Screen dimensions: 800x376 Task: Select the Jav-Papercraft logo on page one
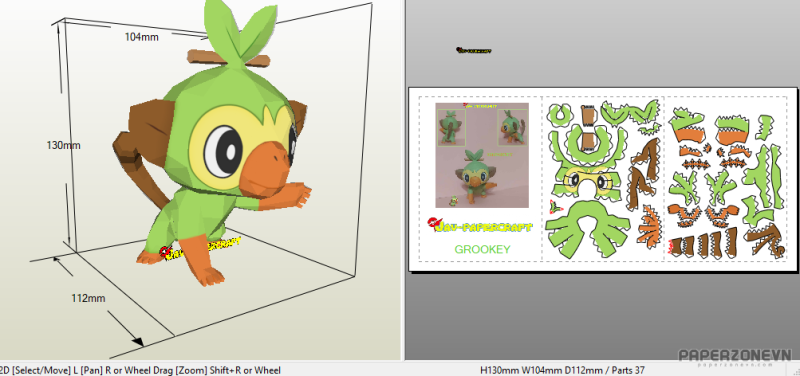(480, 225)
